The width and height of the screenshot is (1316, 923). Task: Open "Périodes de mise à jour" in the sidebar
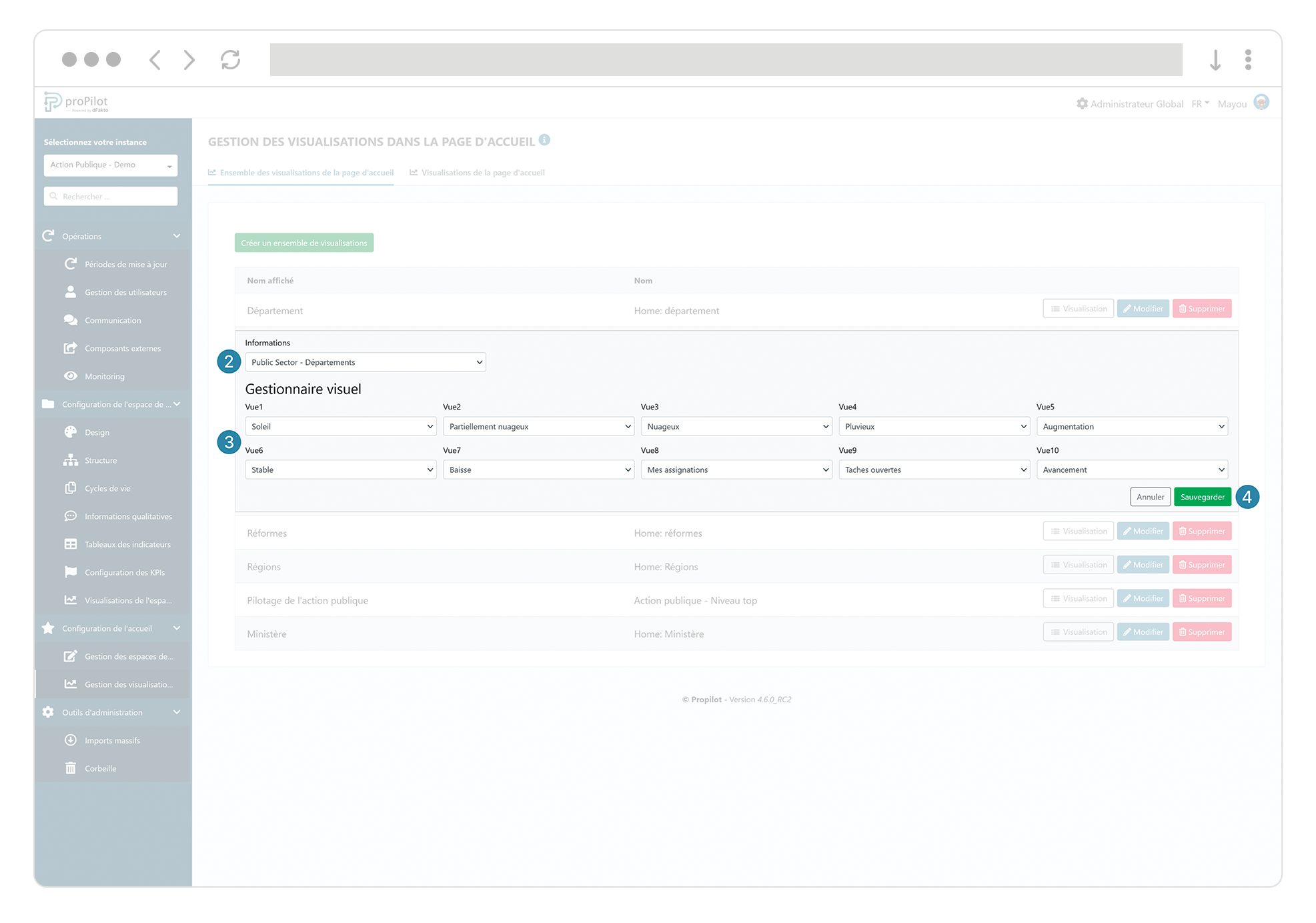[x=125, y=263]
